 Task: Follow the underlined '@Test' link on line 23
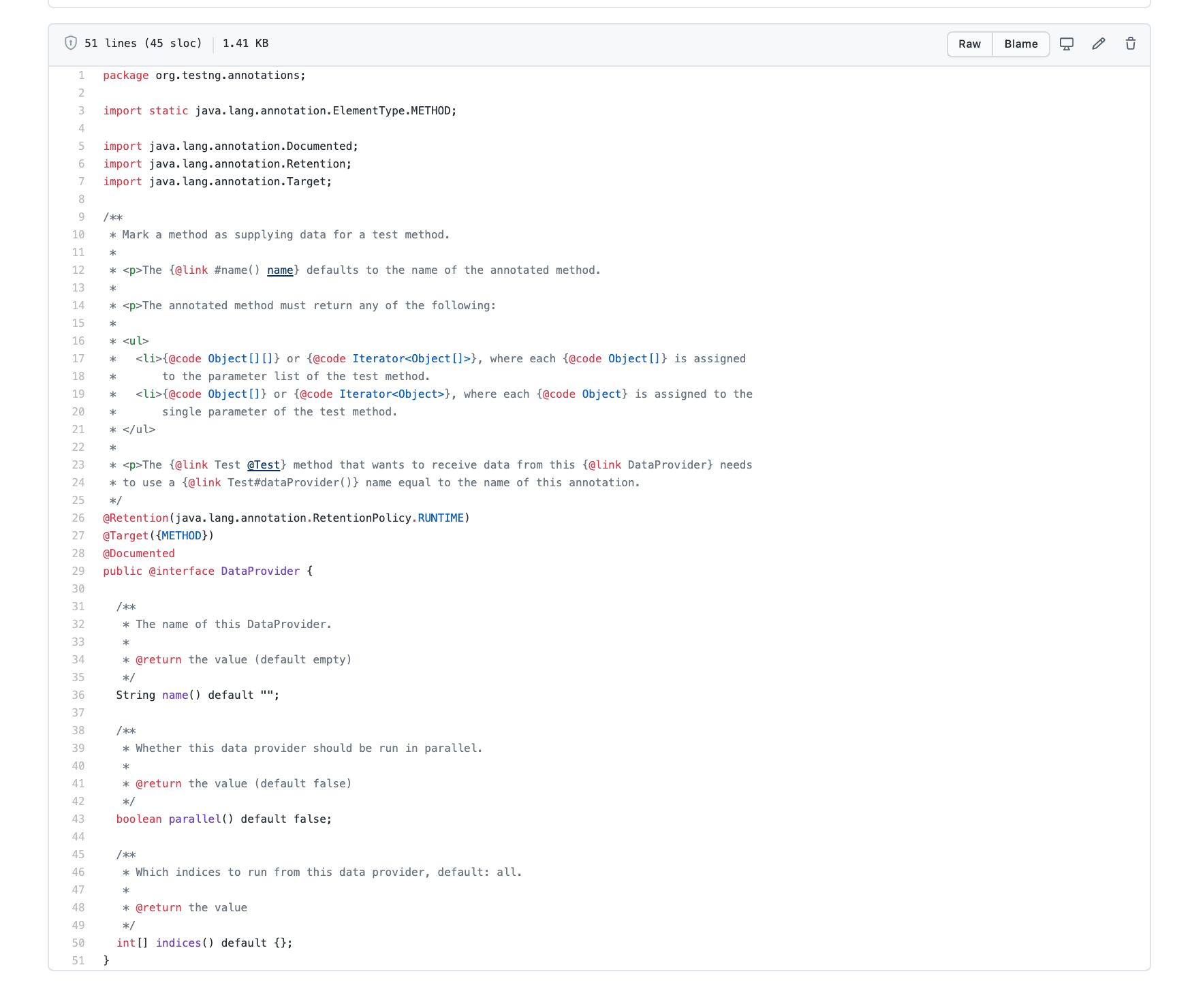coord(264,465)
